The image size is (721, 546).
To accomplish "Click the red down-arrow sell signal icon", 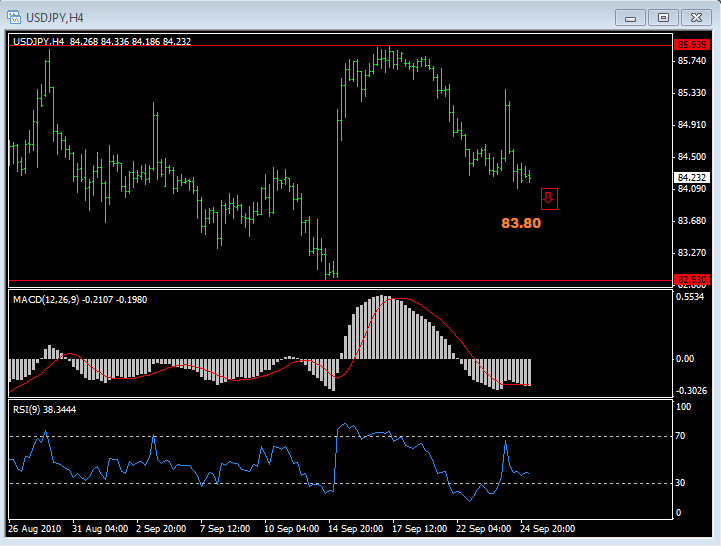I will tap(549, 198).
